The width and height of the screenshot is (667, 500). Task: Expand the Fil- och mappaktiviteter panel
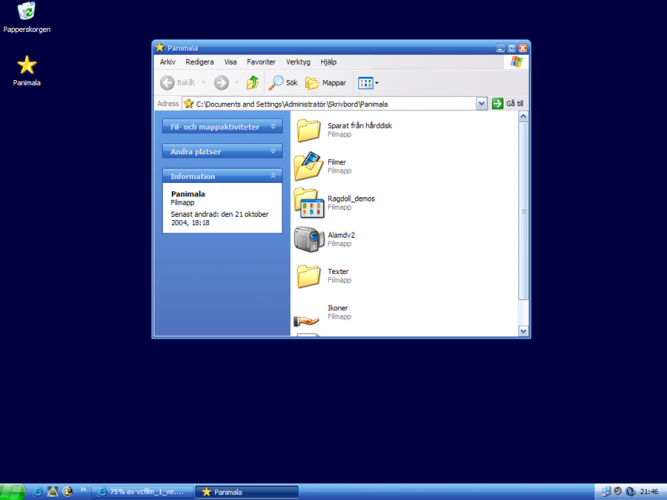(x=274, y=127)
